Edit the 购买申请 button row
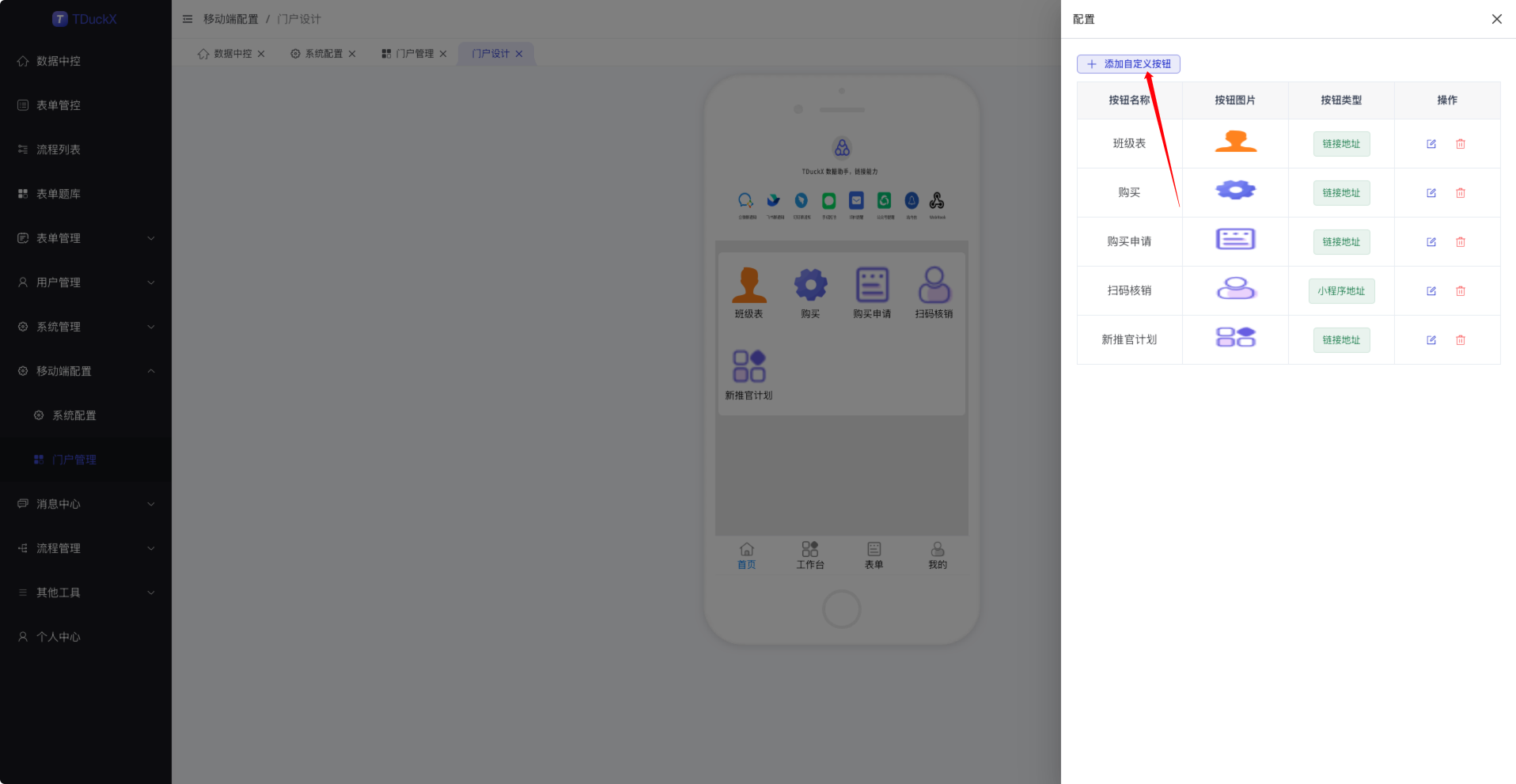 pyautogui.click(x=1431, y=242)
